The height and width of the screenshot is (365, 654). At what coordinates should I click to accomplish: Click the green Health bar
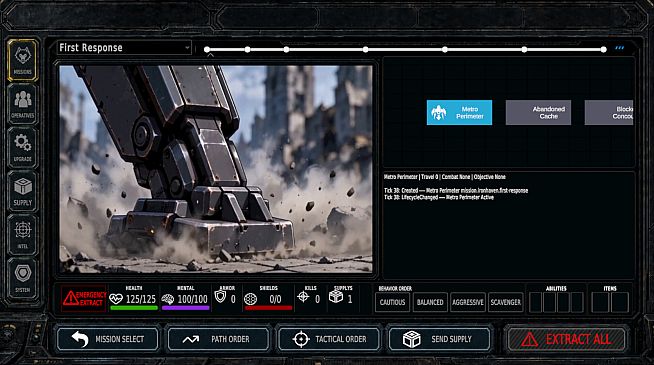pos(134,308)
